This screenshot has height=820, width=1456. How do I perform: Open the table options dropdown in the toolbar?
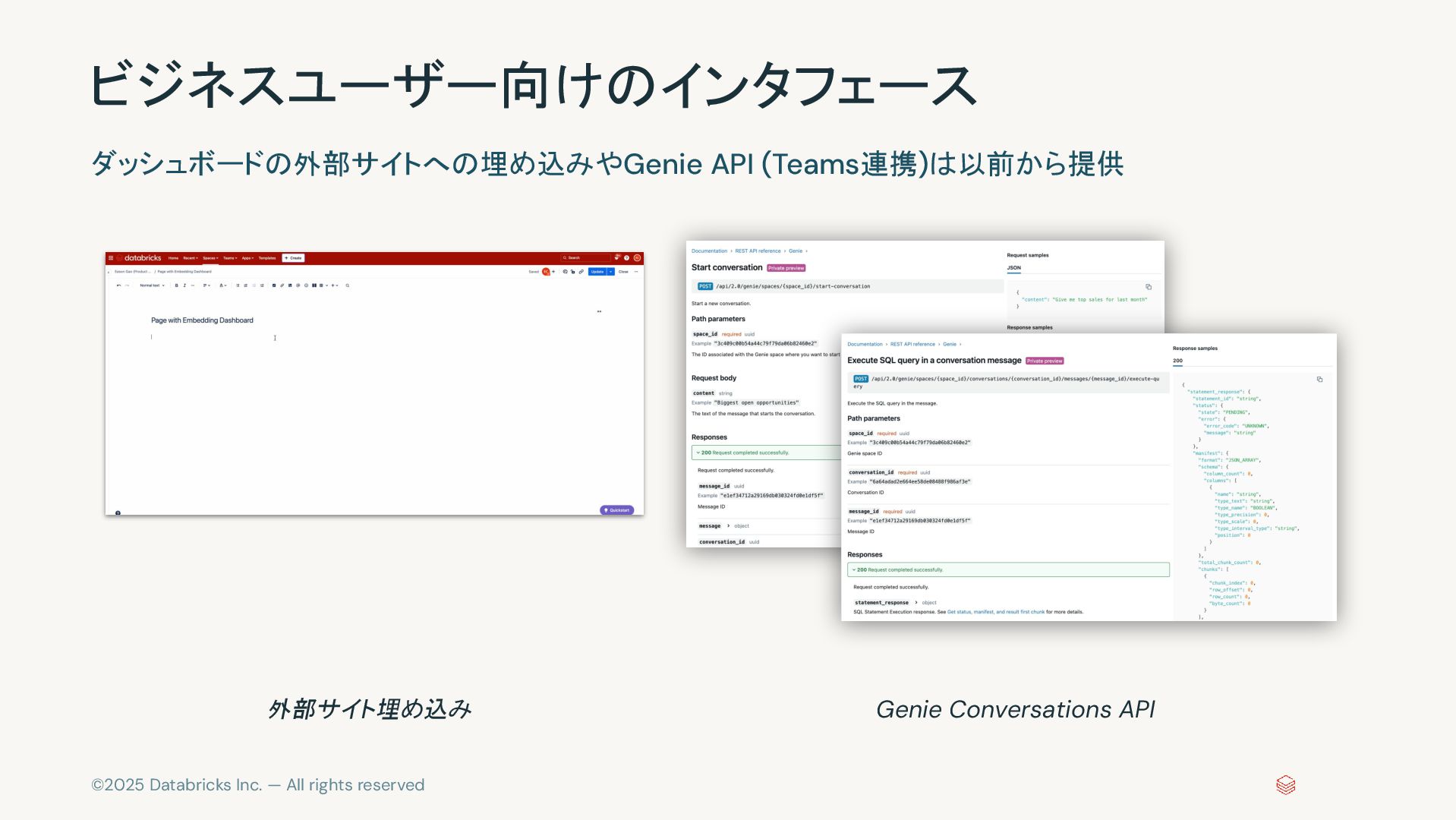click(324, 285)
